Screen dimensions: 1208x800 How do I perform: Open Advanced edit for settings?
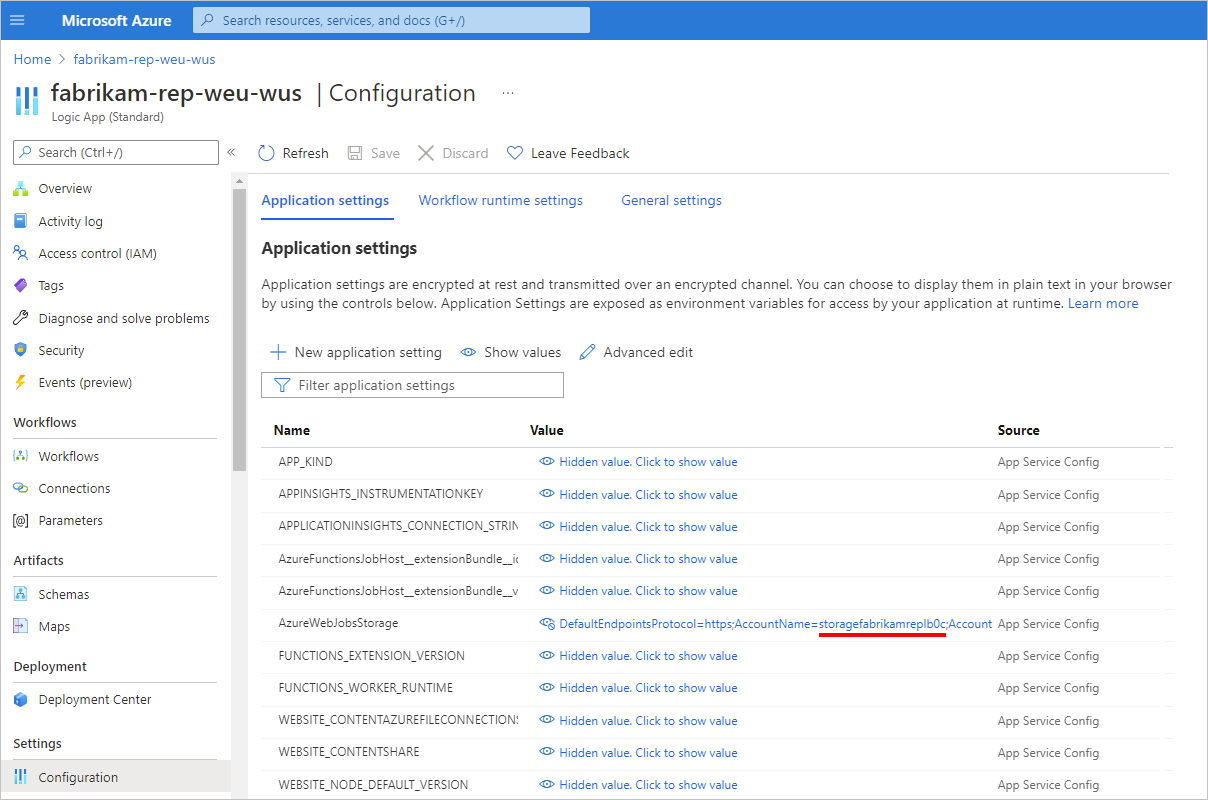636,351
